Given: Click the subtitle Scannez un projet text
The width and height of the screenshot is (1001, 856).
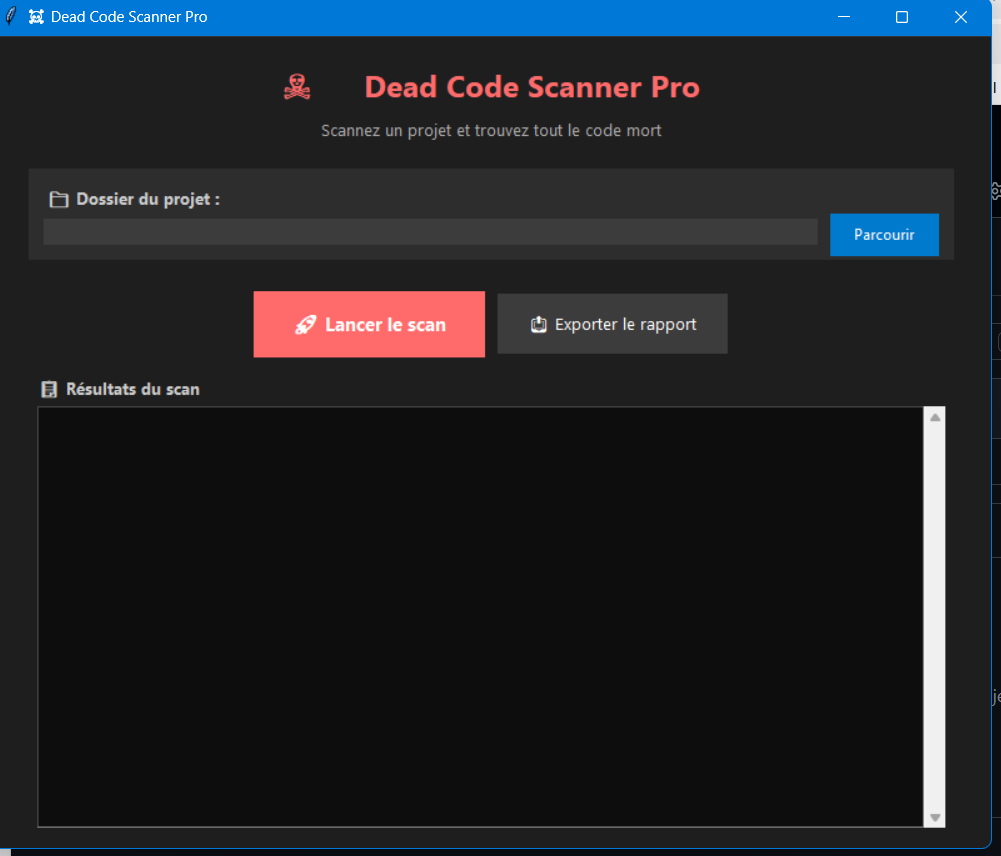Looking at the screenshot, I should pyautogui.click(x=491, y=130).
